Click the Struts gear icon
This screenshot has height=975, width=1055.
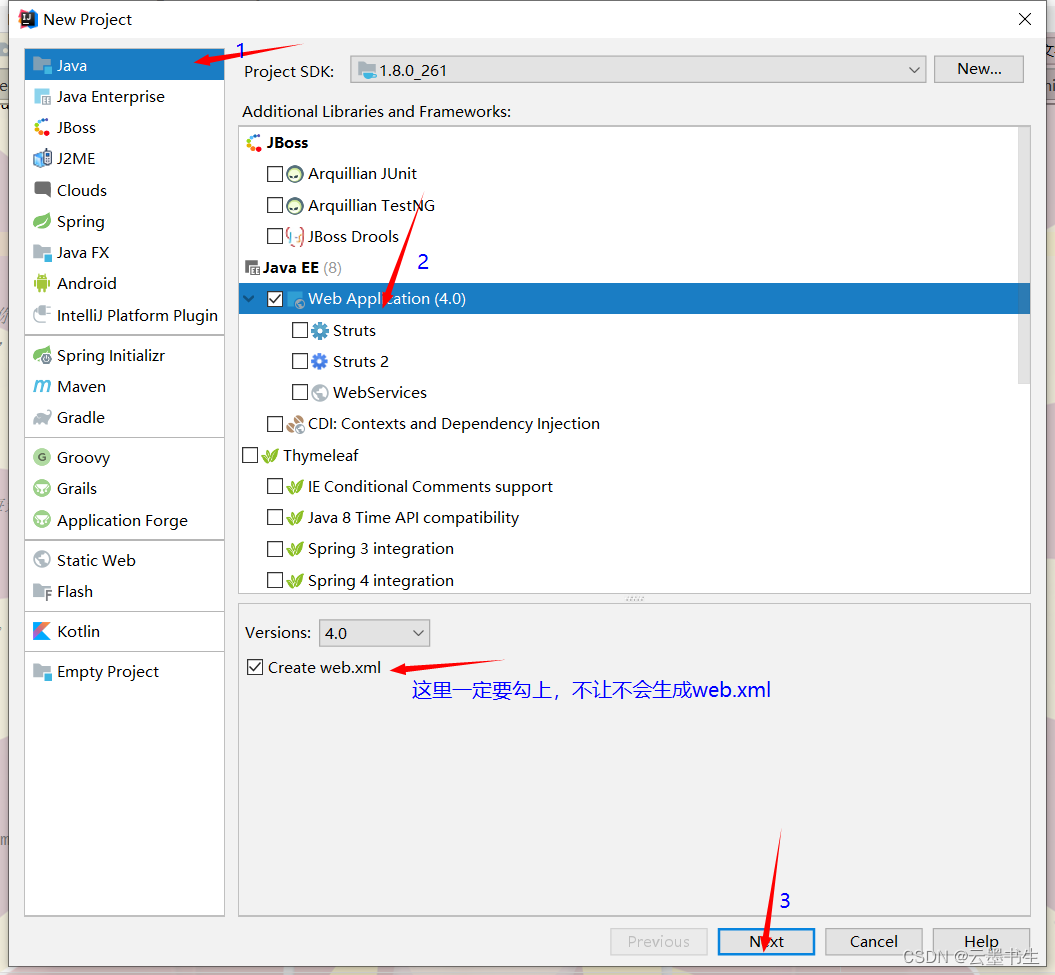pyautogui.click(x=320, y=330)
